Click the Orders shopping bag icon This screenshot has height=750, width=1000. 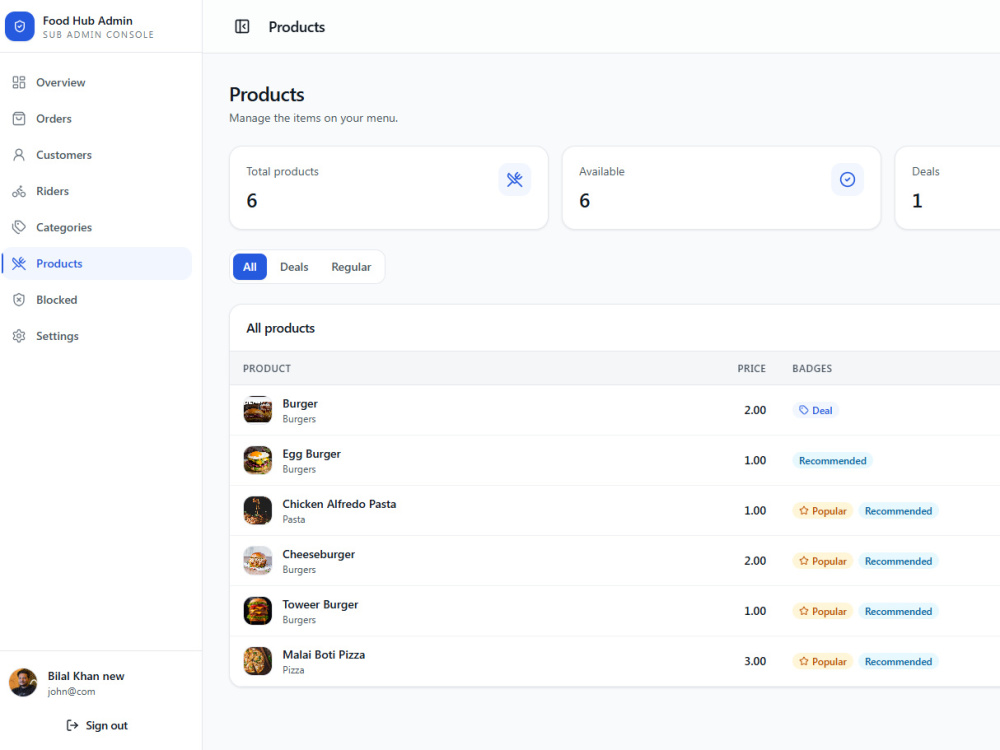tap(19, 119)
